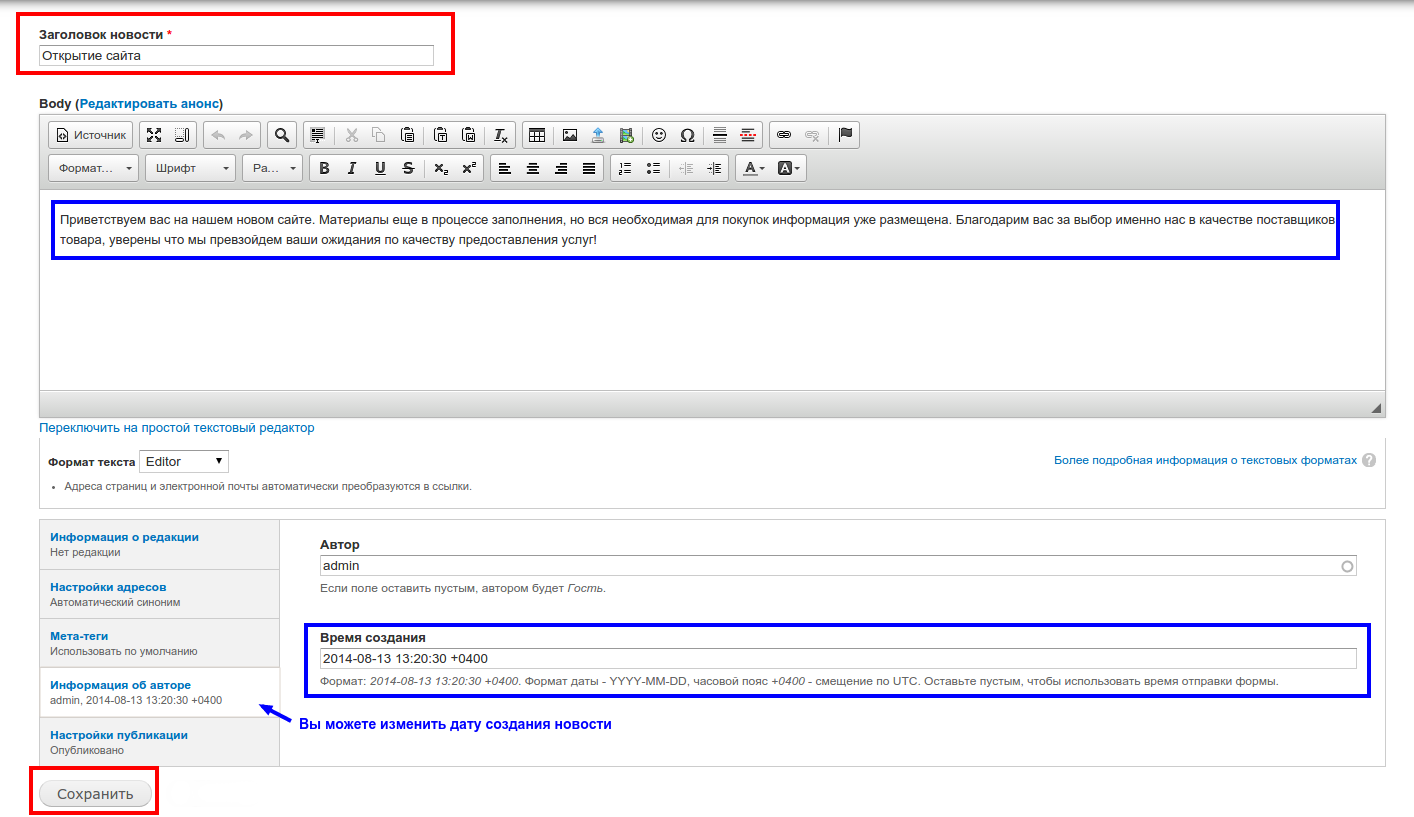Click the unlink icon
Image resolution: width=1414 pixels, height=817 pixels.
coord(812,135)
